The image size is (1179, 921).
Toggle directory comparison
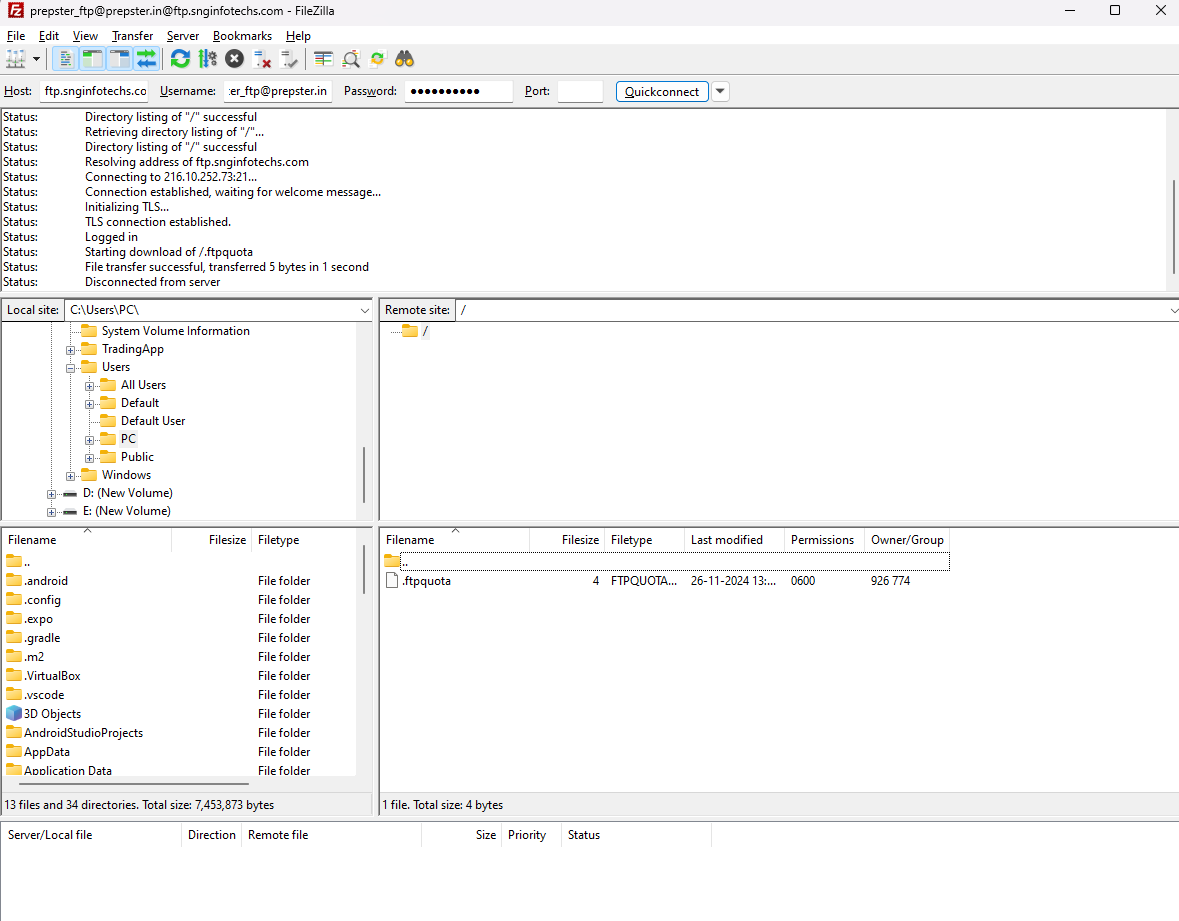(350, 59)
